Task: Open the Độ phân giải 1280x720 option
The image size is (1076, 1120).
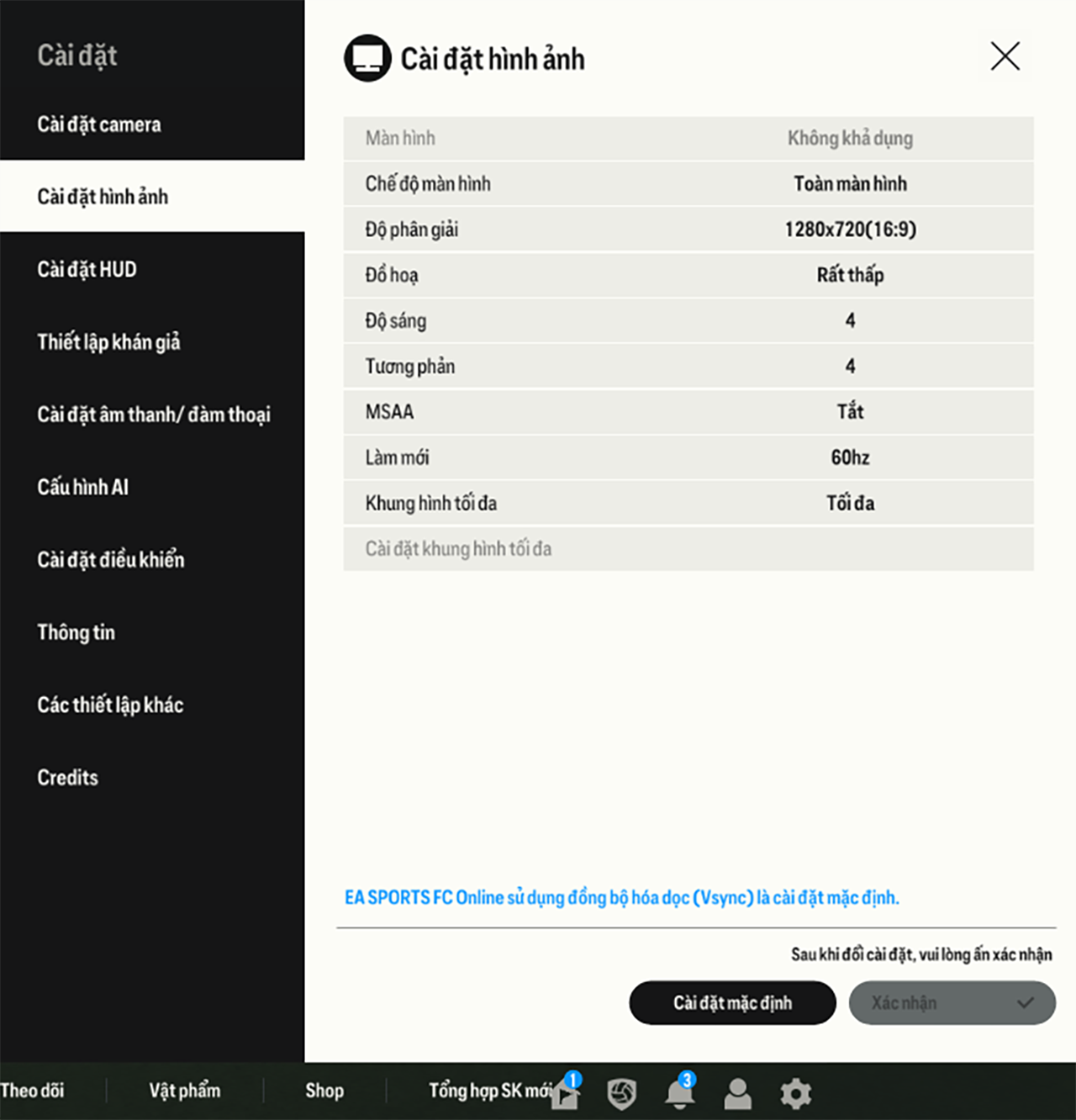Action: (850, 229)
